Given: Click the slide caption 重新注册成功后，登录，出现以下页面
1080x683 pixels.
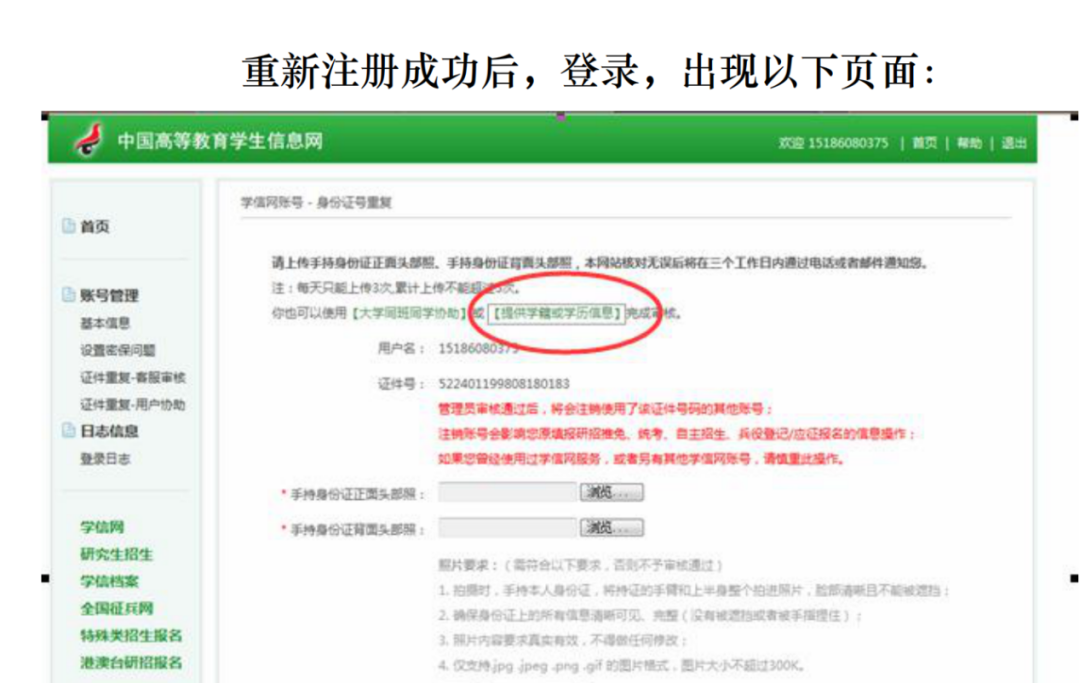Looking at the screenshot, I should (x=590, y=71).
